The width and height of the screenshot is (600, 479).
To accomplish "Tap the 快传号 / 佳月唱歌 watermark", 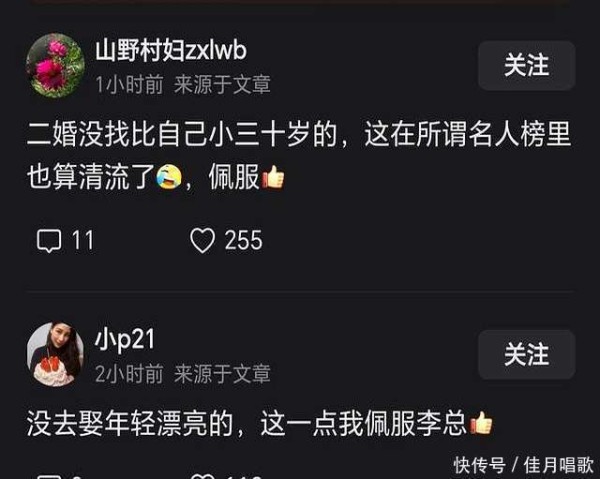I will (523, 465).
